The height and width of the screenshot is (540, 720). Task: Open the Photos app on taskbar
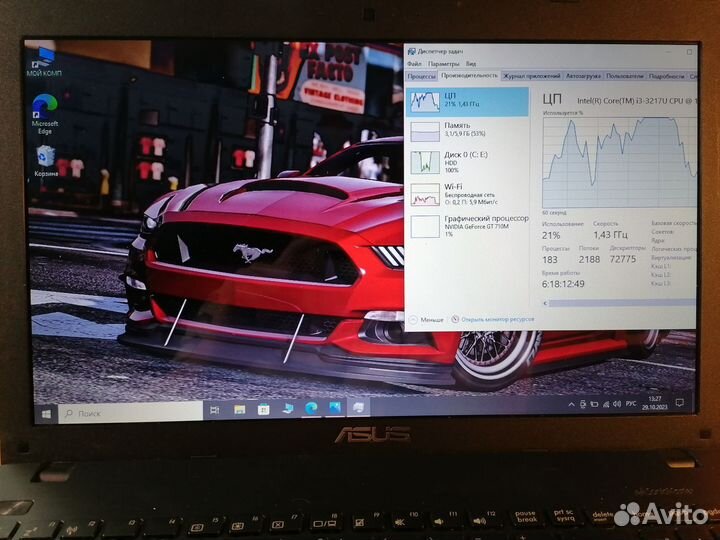point(335,407)
